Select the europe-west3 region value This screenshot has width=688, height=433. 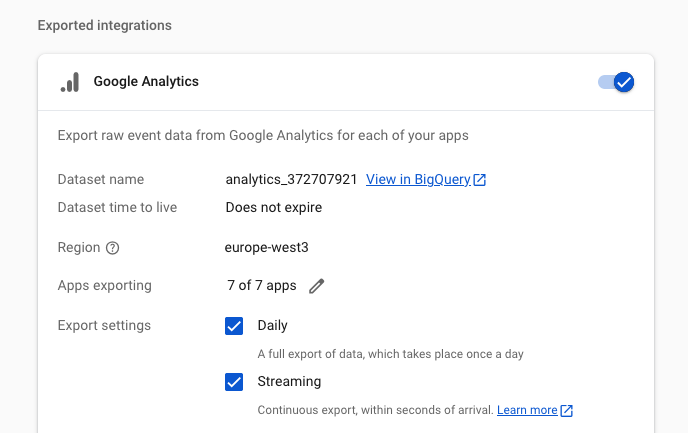click(266, 247)
